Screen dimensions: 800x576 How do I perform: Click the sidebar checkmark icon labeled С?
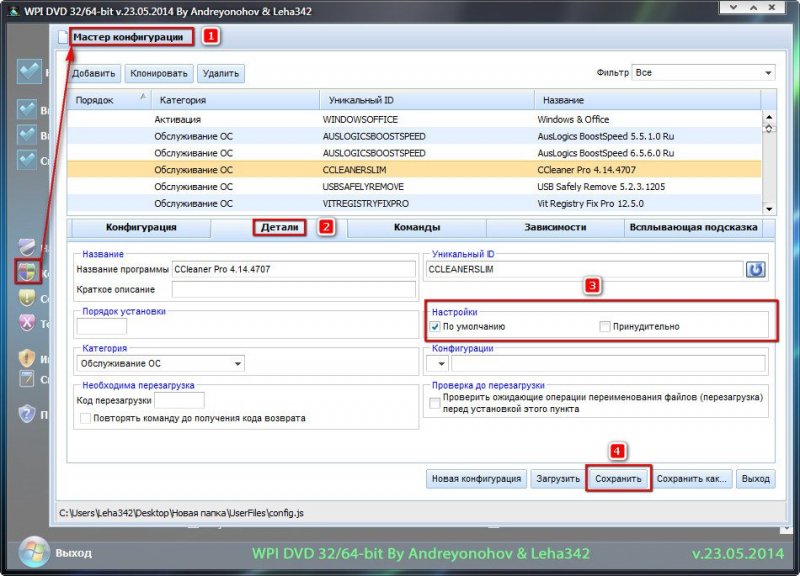(x=27, y=160)
